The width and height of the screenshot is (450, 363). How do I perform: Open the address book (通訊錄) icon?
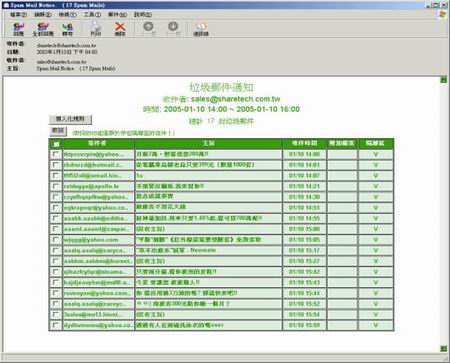coord(201,29)
